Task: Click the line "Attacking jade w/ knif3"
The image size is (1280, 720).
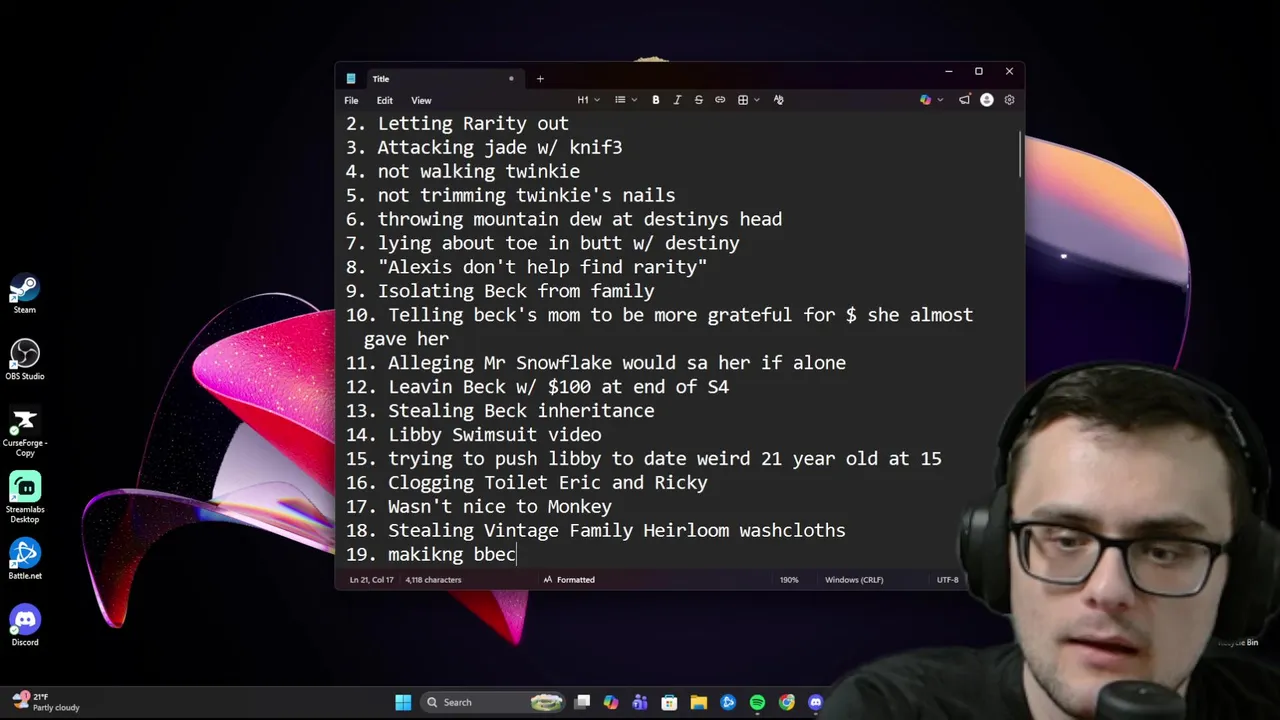Action: pos(500,148)
